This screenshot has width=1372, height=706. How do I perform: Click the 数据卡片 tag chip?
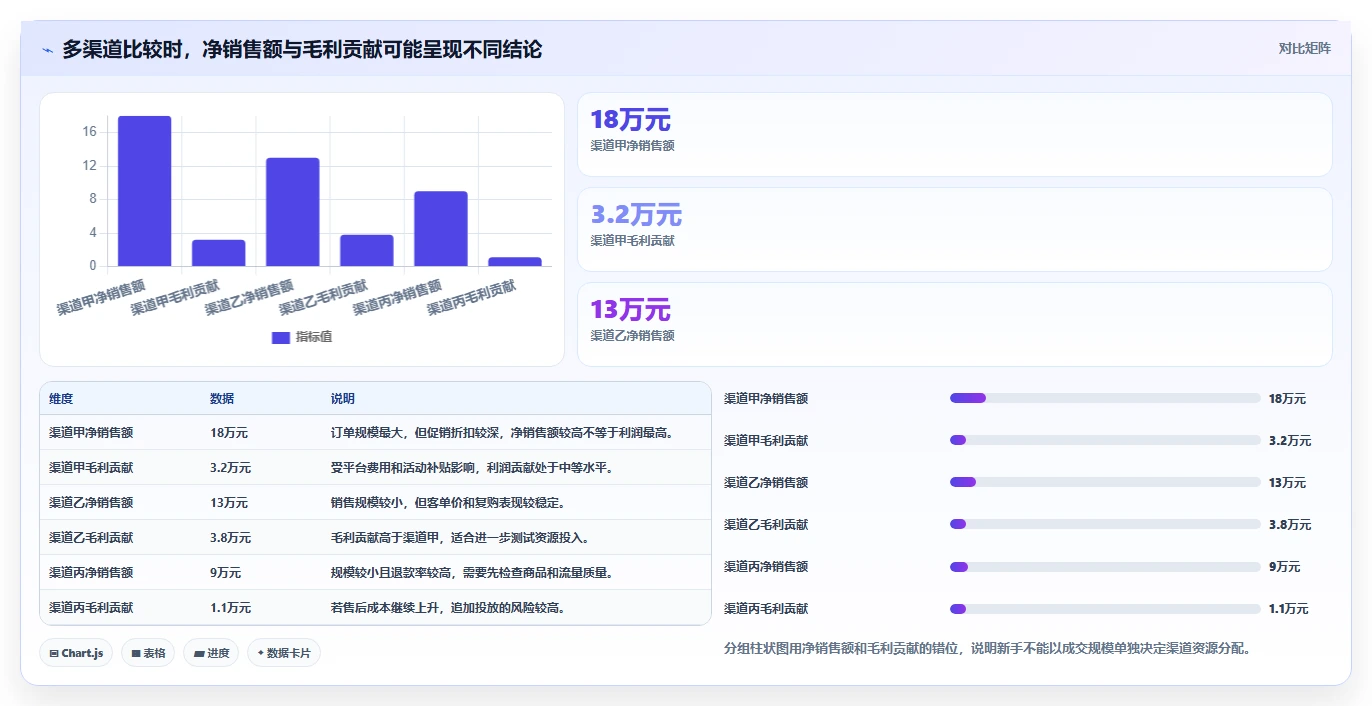[284, 653]
